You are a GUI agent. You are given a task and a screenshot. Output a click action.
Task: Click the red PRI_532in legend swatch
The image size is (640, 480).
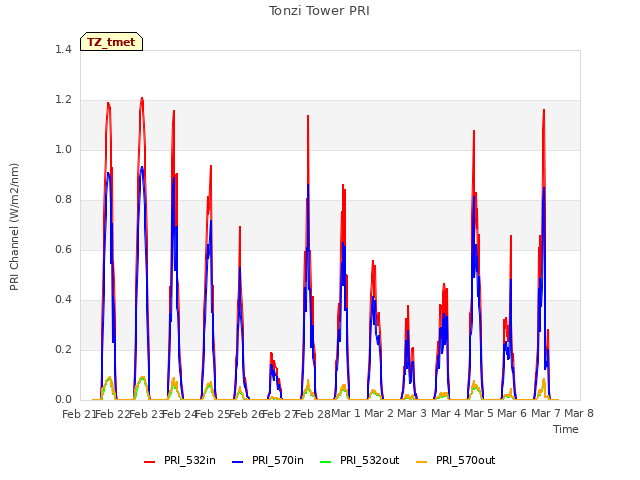tap(149, 462)
